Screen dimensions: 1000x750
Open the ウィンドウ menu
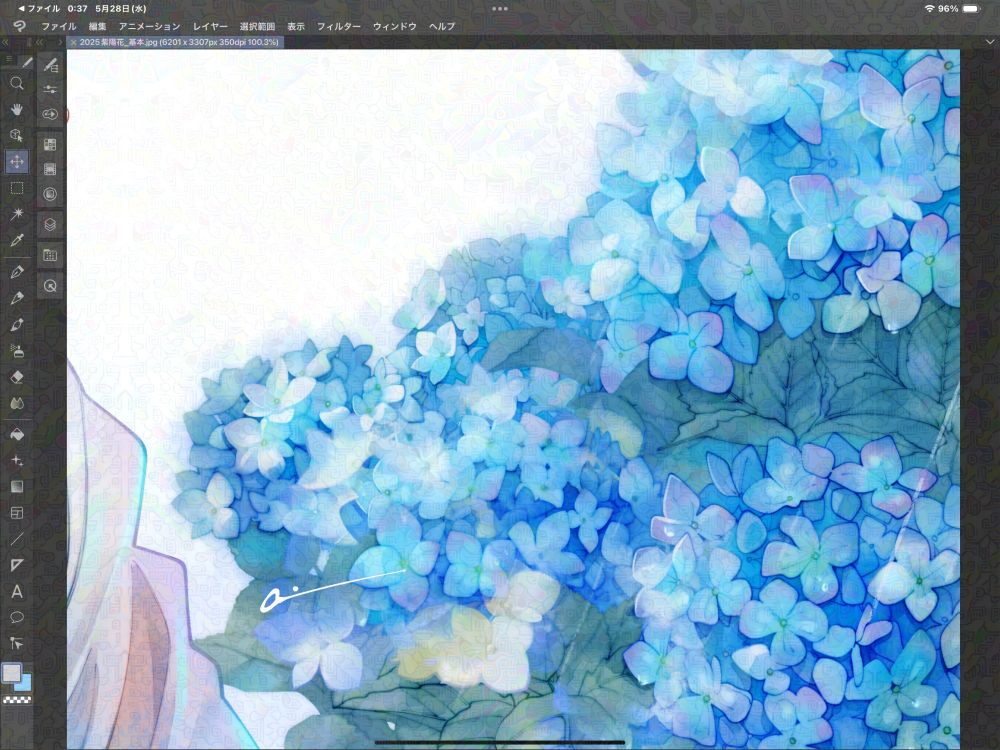[395, 26]
